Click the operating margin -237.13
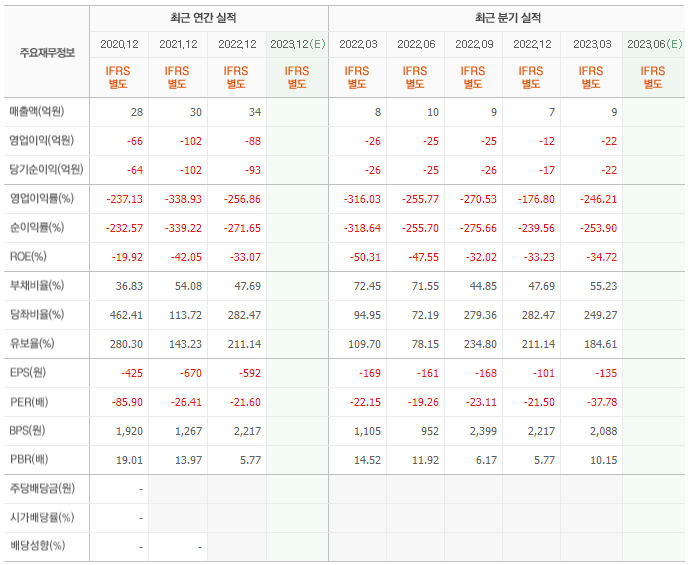Viewport: 691px width, 565px height. pos(125,199)
